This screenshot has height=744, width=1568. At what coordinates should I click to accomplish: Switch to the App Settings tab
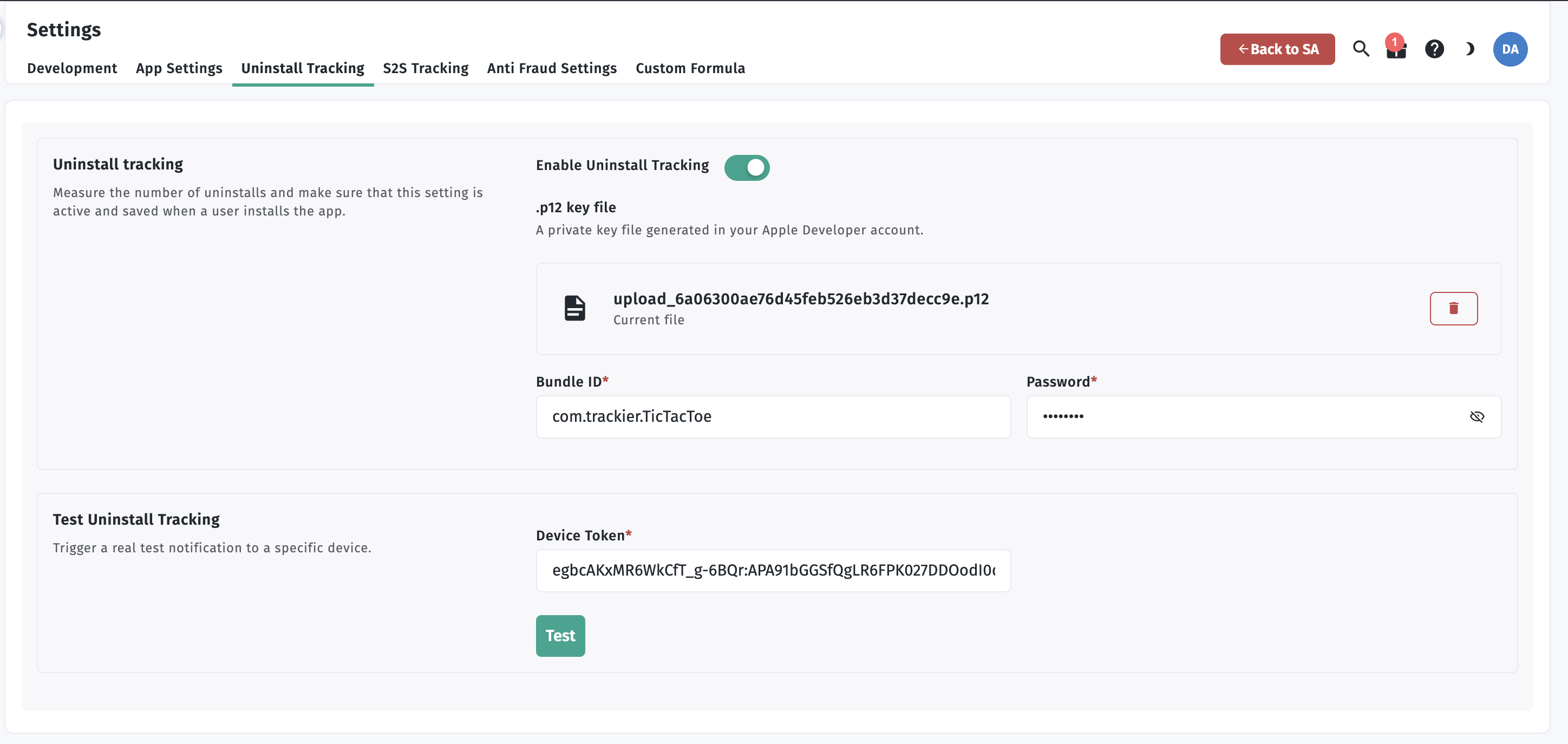tap(179, 68)
